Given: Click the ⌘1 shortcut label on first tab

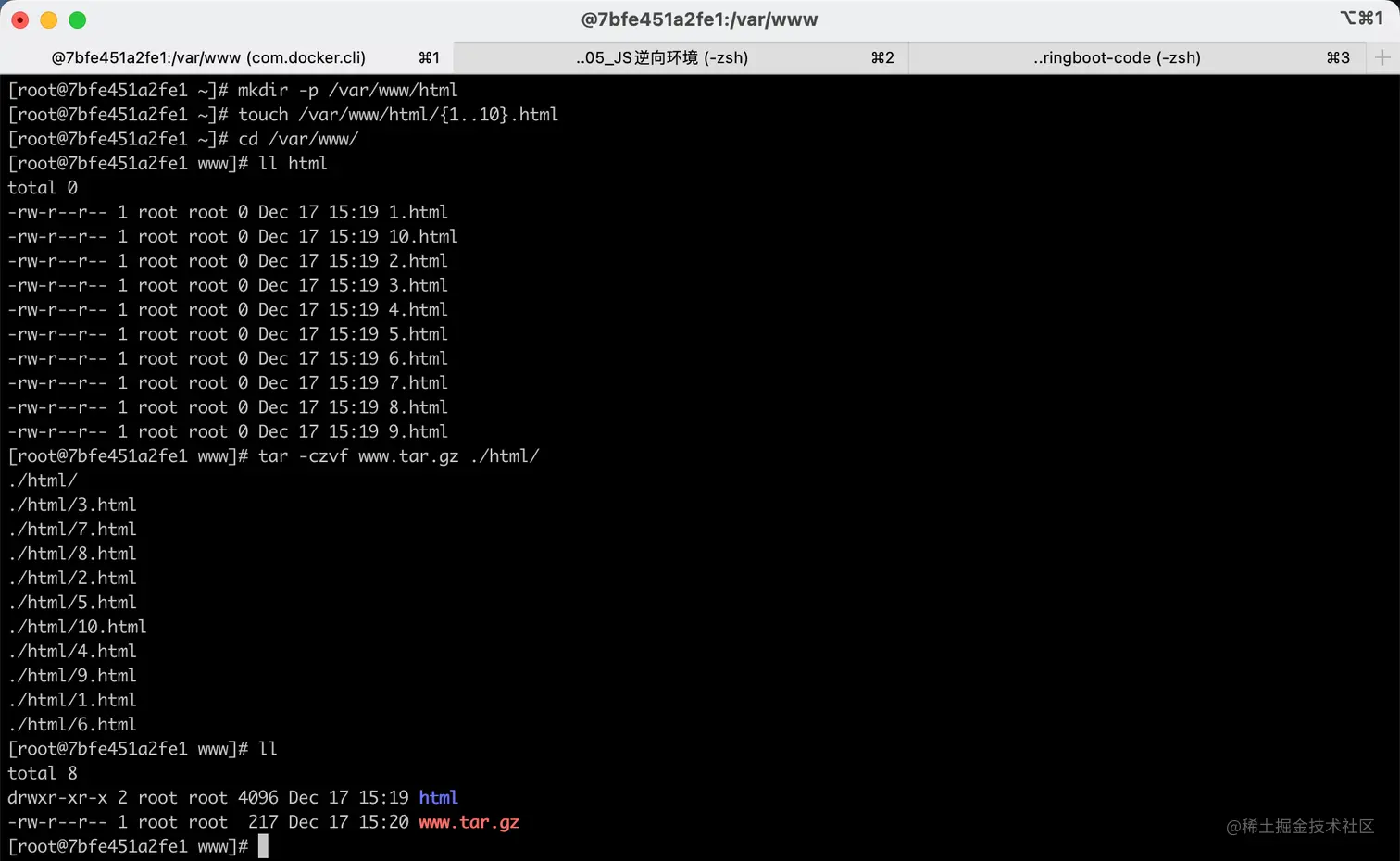Looking at the screenshot, I should pos(429,57).
